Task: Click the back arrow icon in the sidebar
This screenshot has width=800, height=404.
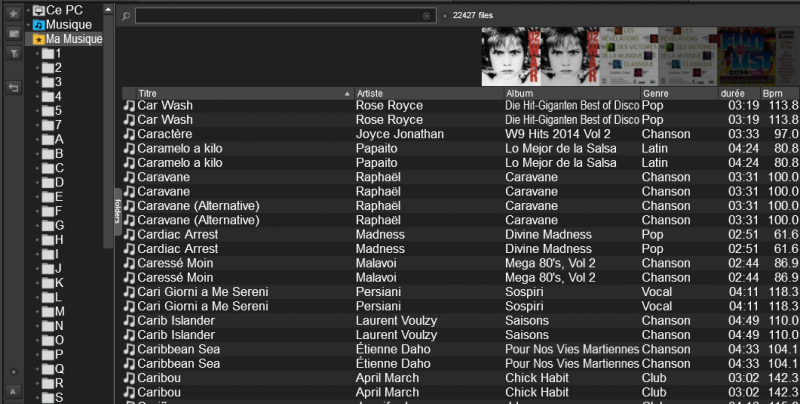Action: 14,87
